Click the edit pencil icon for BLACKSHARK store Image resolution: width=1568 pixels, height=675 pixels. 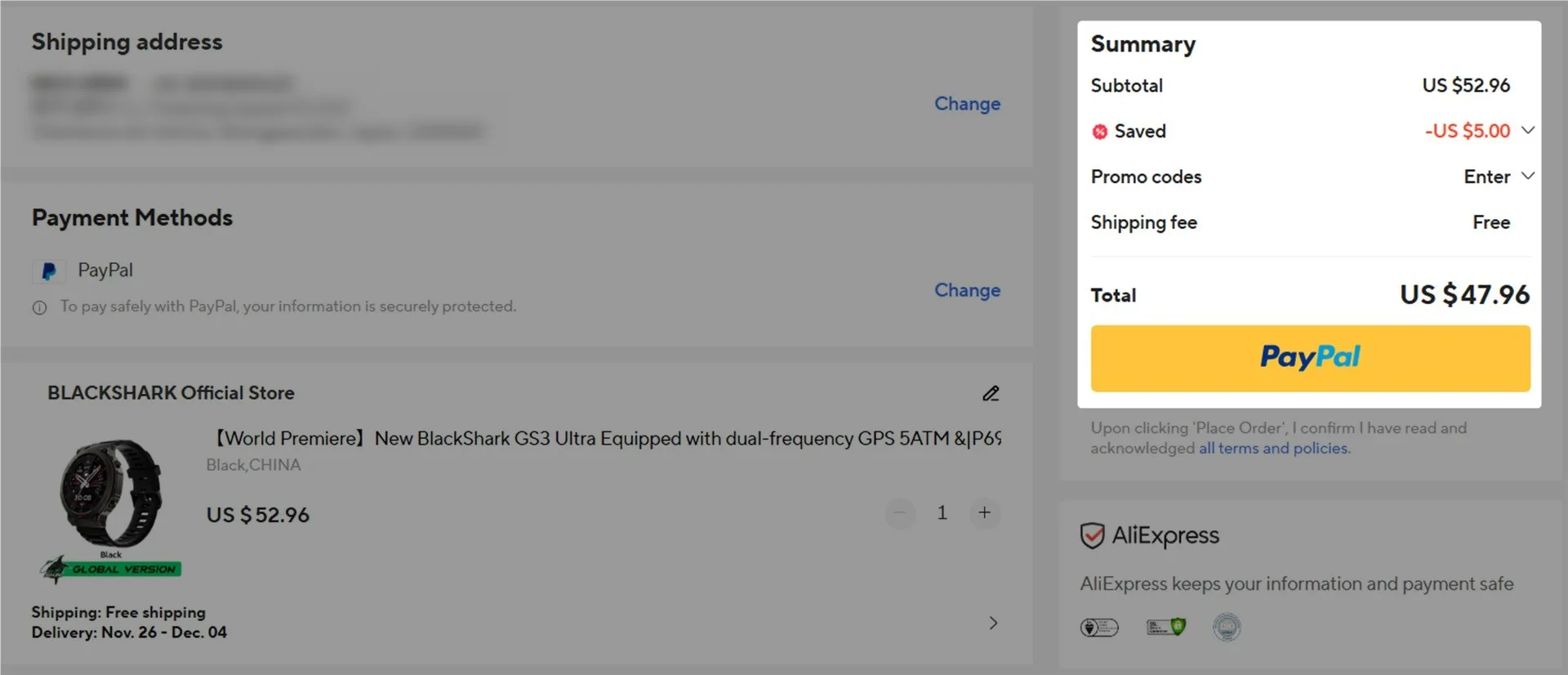coord(991,394)
